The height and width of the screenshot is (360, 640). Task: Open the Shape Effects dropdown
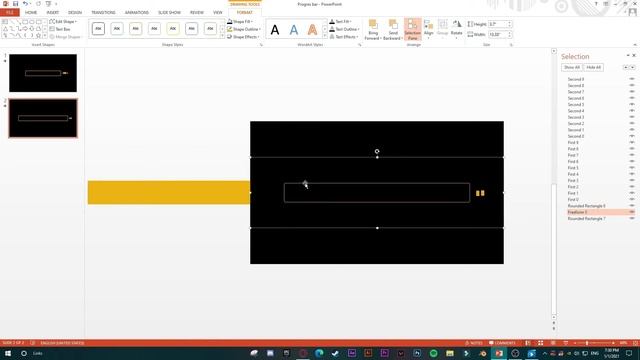pyautogui.click(x=244, y=37)
